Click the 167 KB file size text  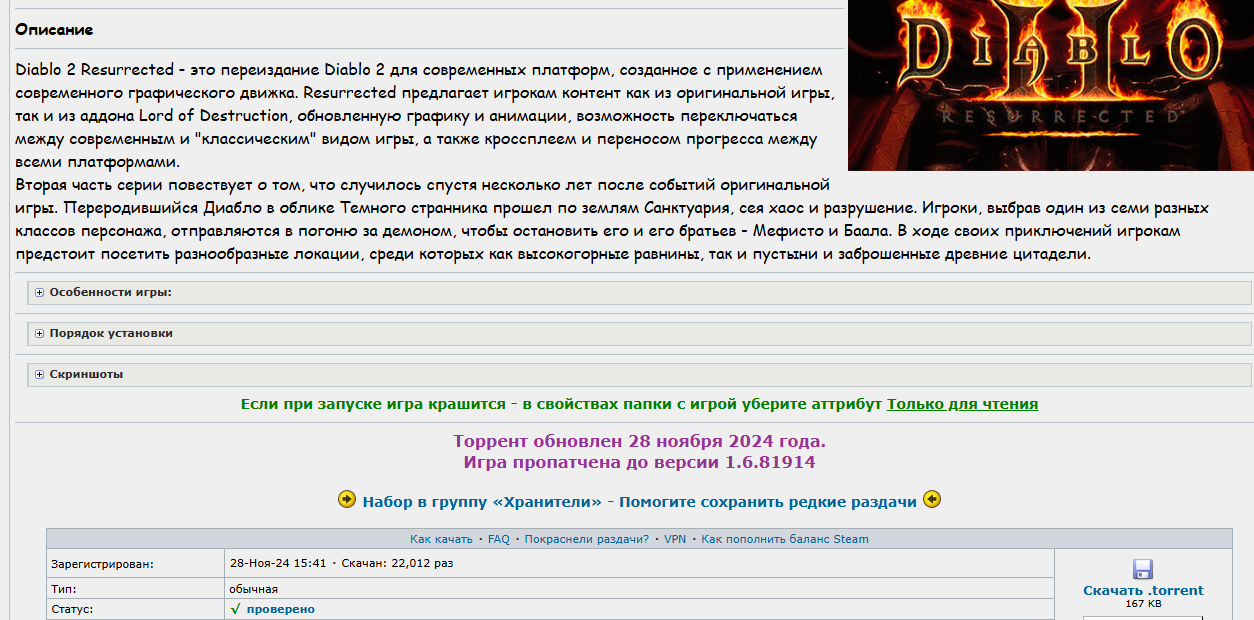pos(1143,603)
